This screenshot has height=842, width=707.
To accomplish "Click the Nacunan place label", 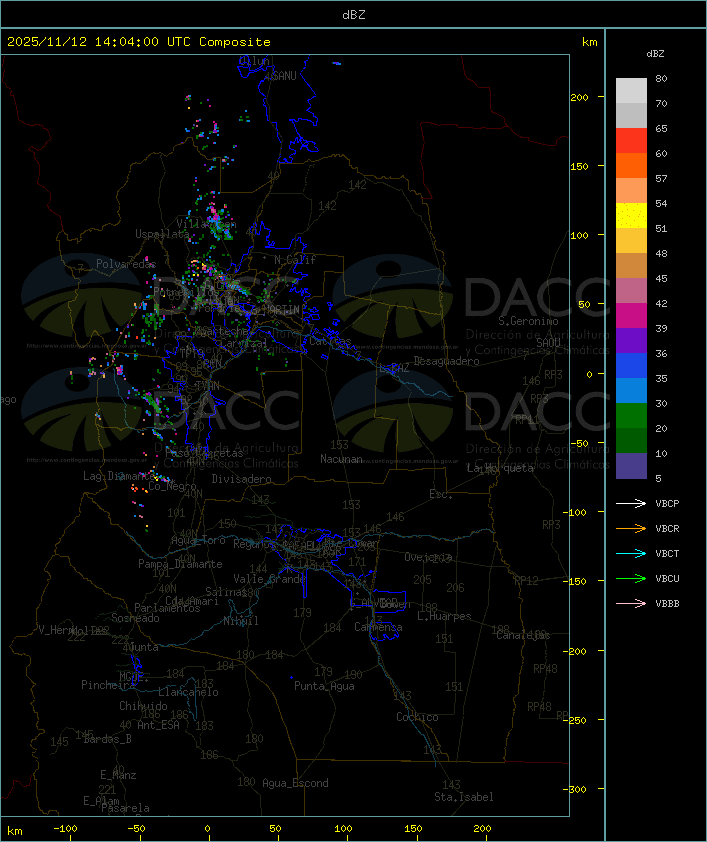I will pos(341,459).
